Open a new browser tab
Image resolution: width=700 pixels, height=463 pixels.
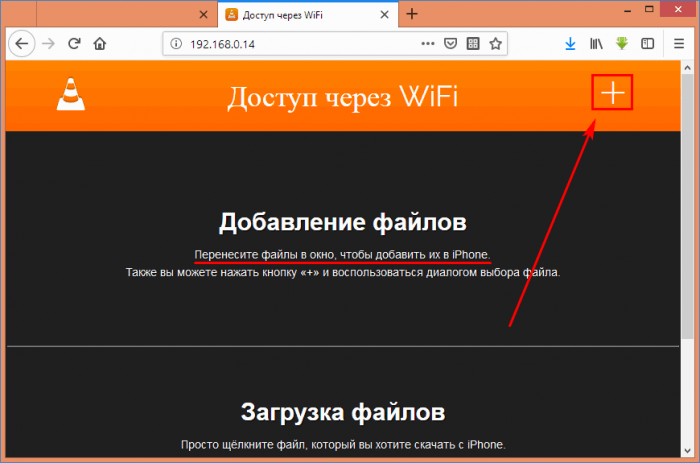pos(412,14)
